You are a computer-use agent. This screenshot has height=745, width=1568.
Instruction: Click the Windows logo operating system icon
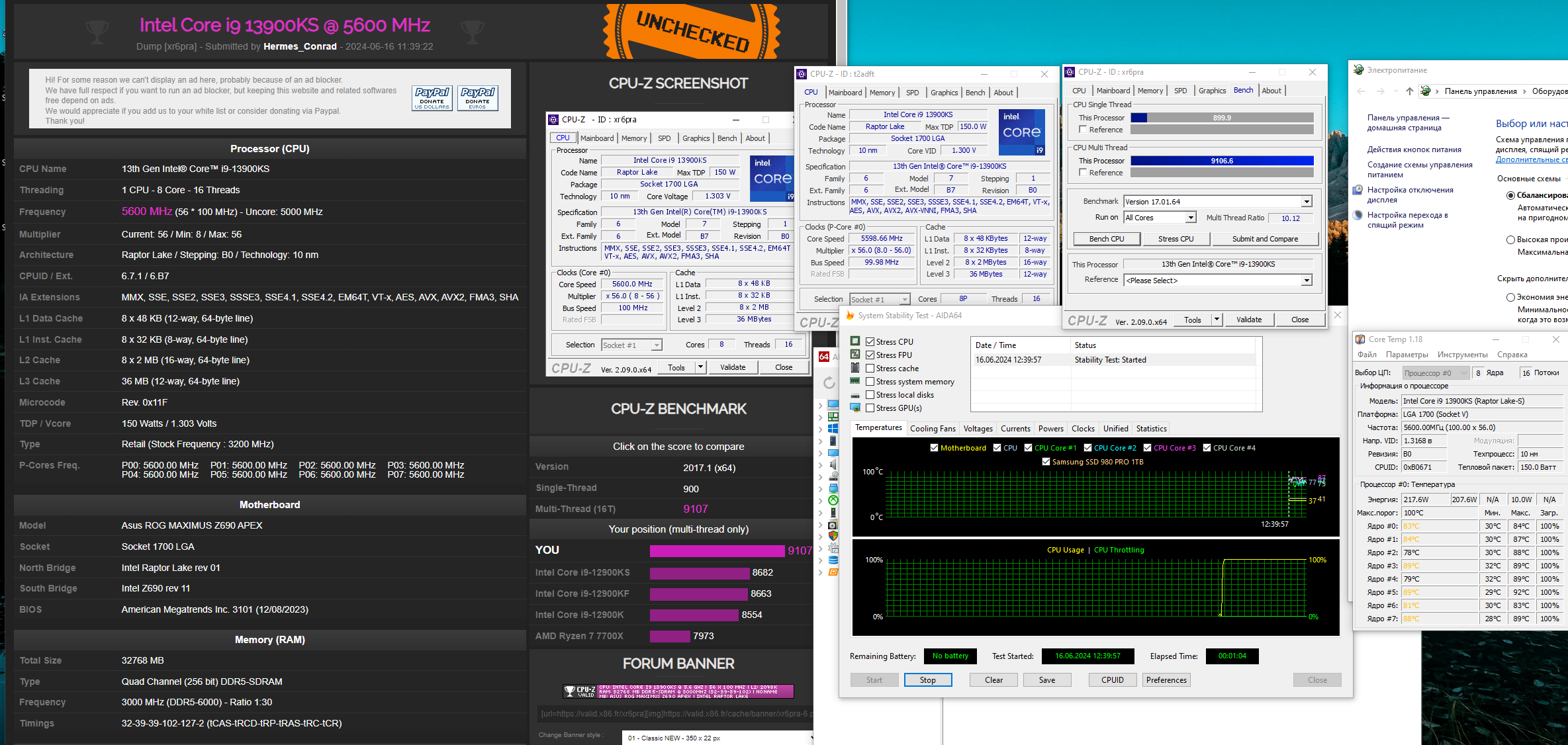[833, 429]
